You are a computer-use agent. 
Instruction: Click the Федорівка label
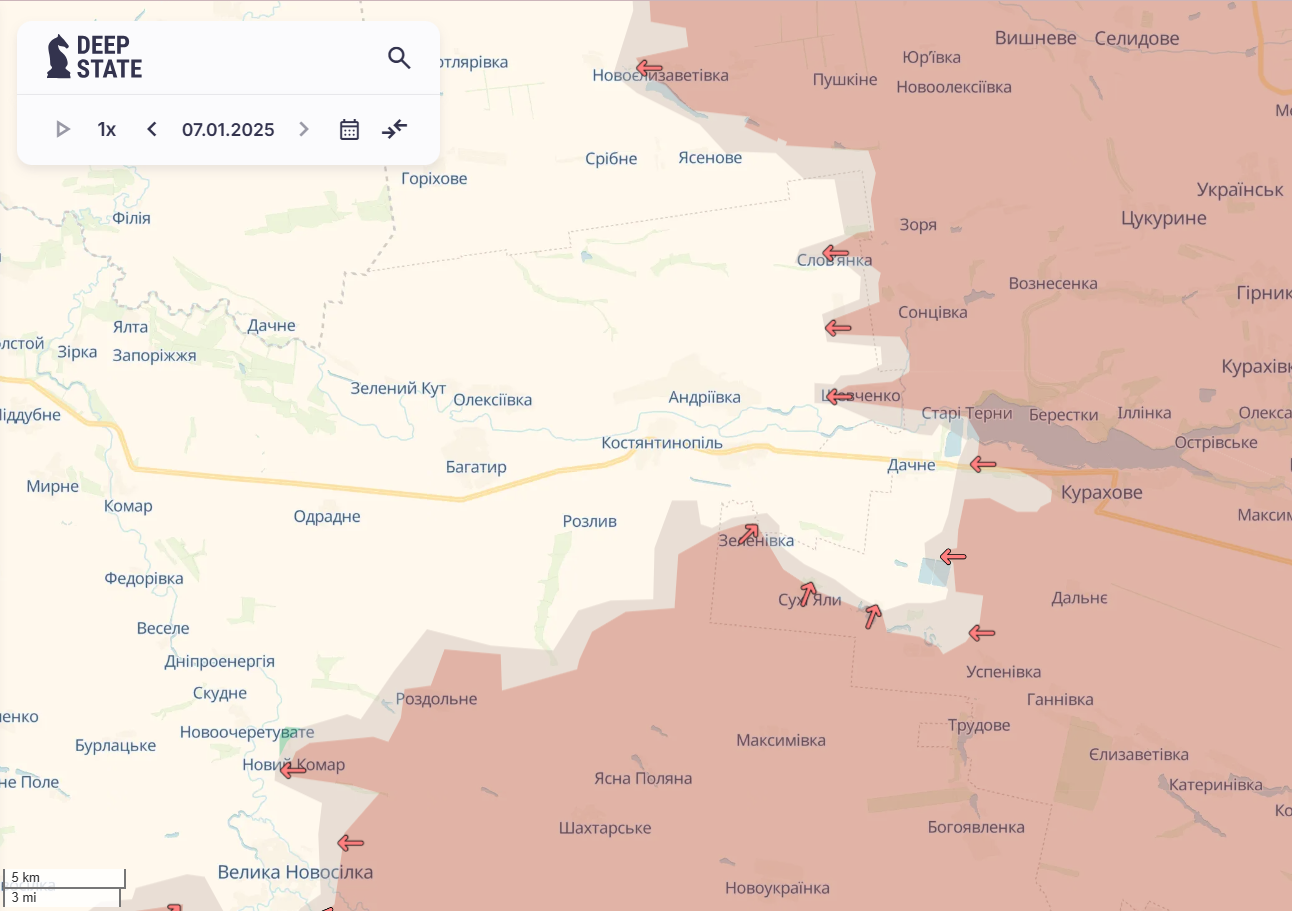144,579
